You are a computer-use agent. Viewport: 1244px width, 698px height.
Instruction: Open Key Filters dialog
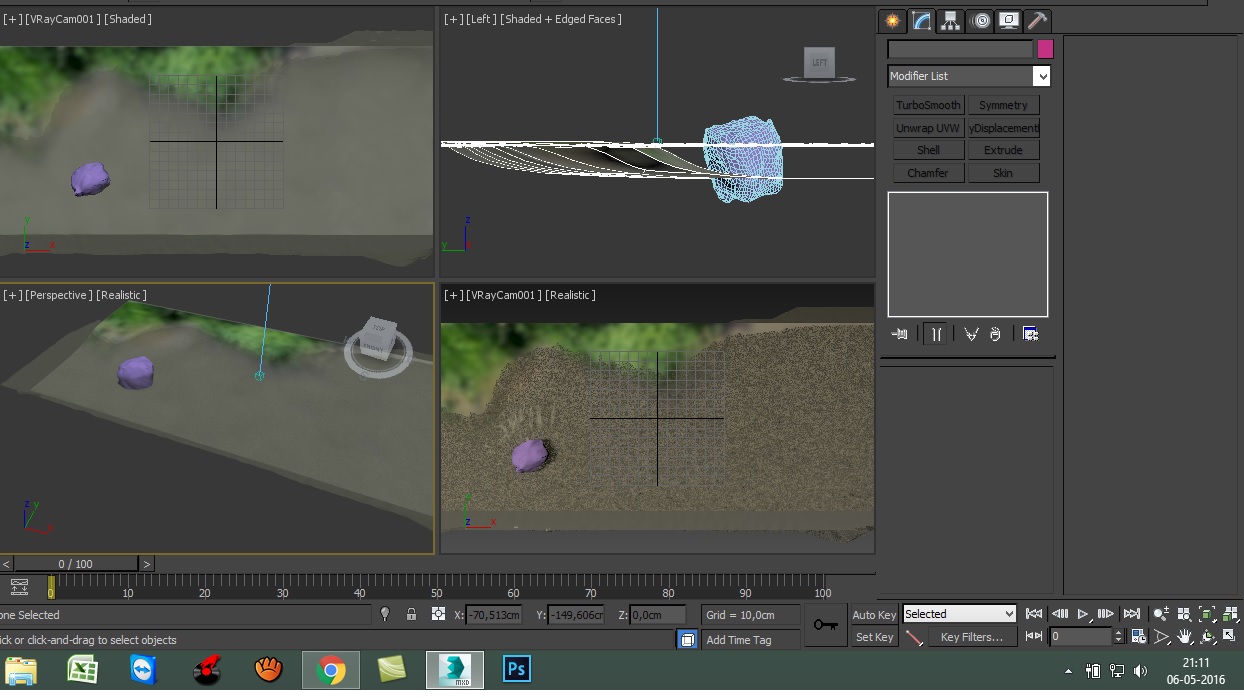[972, 637]
